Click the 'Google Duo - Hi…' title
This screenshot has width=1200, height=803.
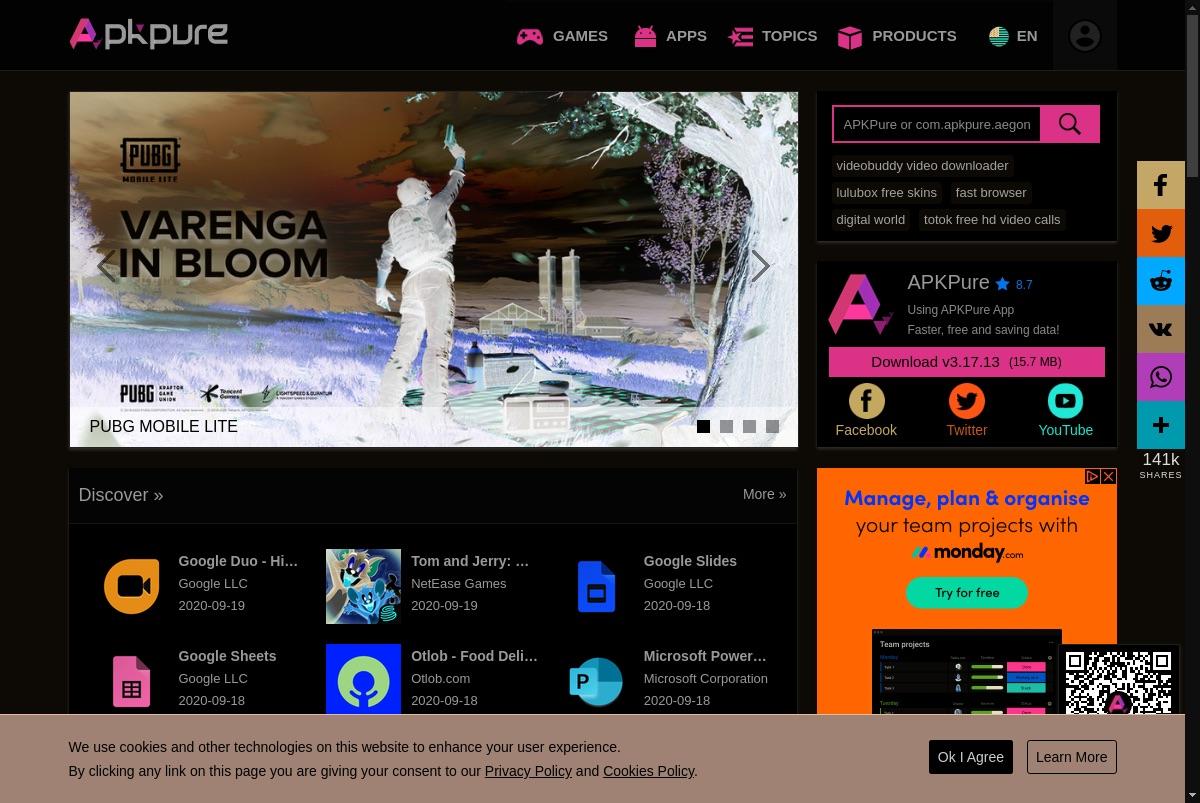pos(238,561)
